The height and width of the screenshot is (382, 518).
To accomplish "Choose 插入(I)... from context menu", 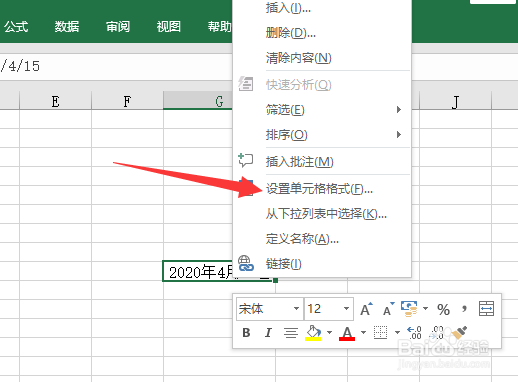I will click(x=288, y=7).
